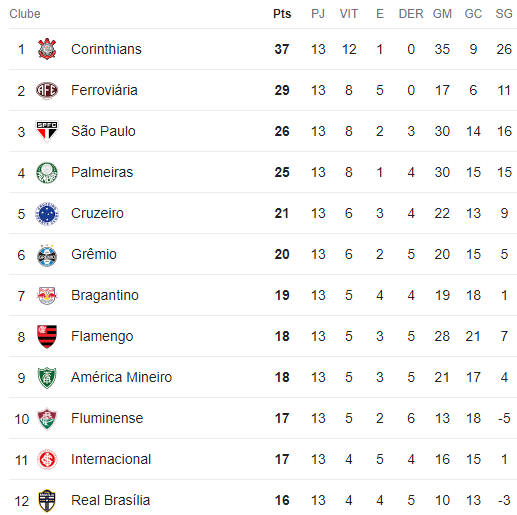Screen dimensions: 517x515
Task: Select the Pts column header
Action: 282,14
